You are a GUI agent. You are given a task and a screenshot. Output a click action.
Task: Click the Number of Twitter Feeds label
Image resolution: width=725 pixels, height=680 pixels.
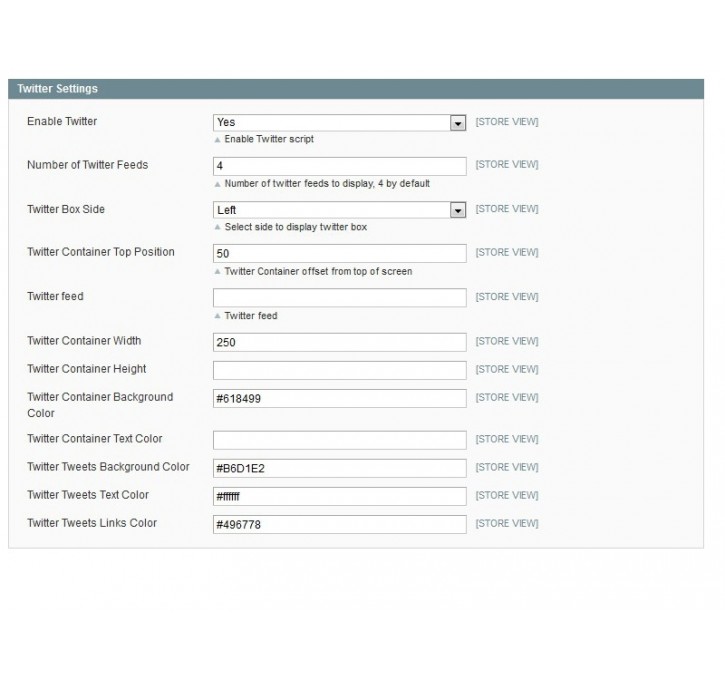[x=87, y=165]
